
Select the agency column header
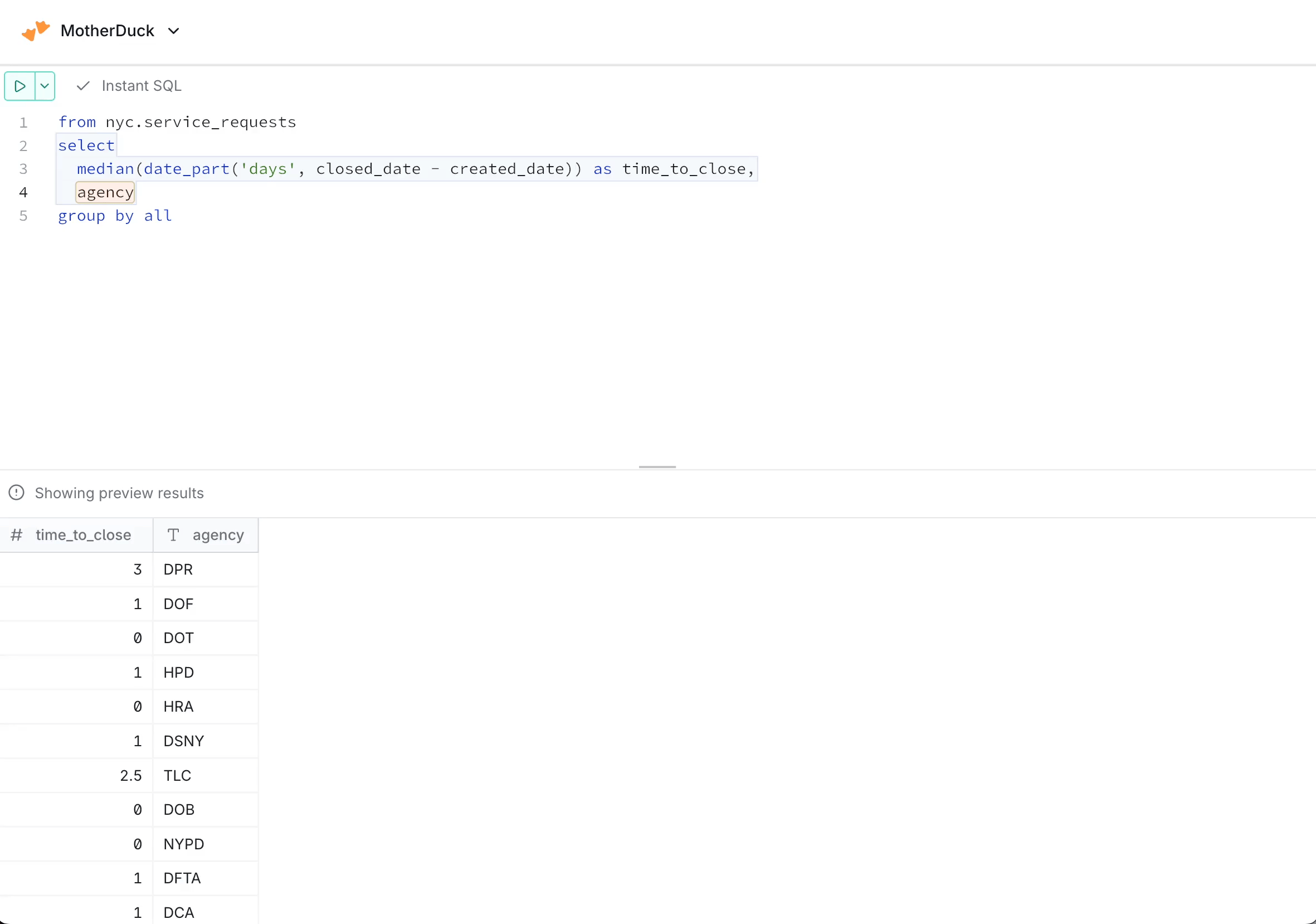(218, 535)
